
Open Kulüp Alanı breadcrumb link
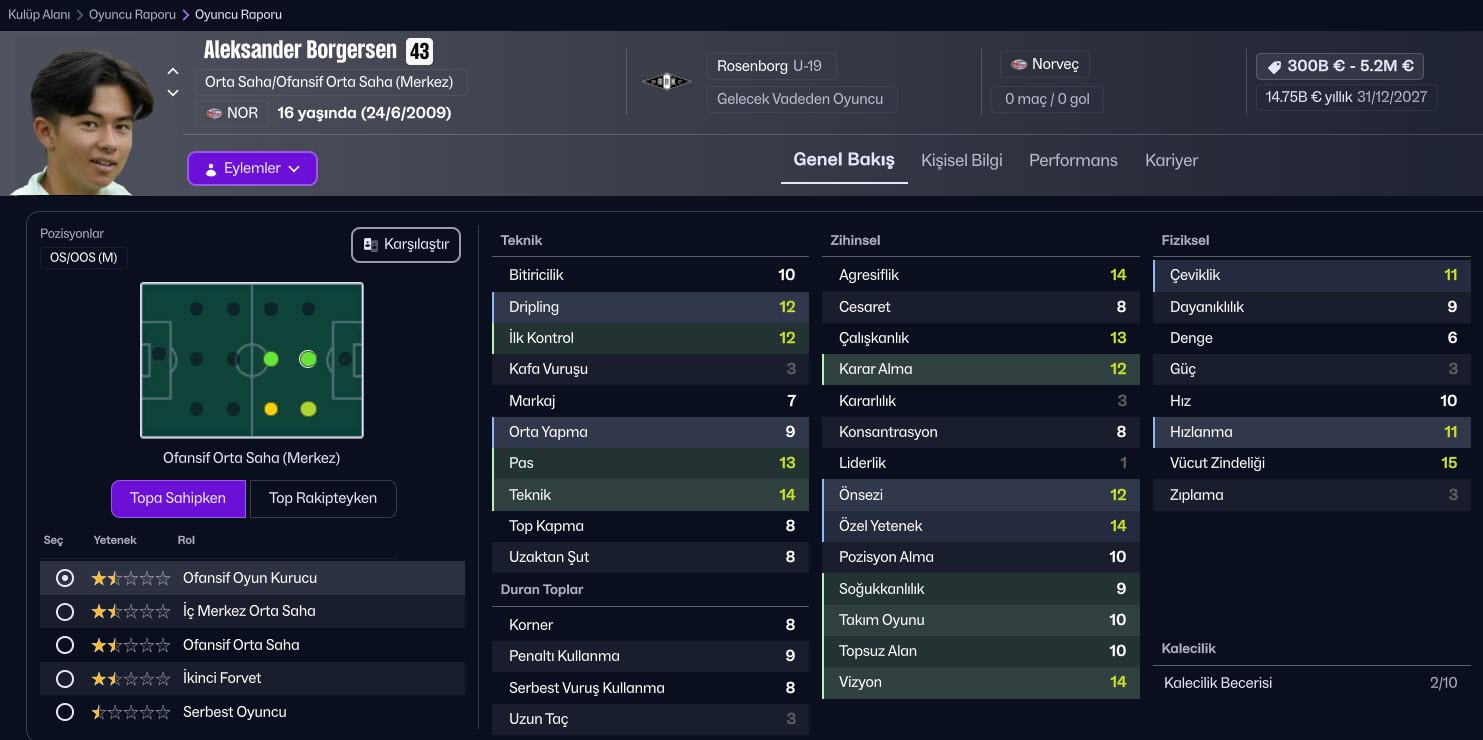39,15
